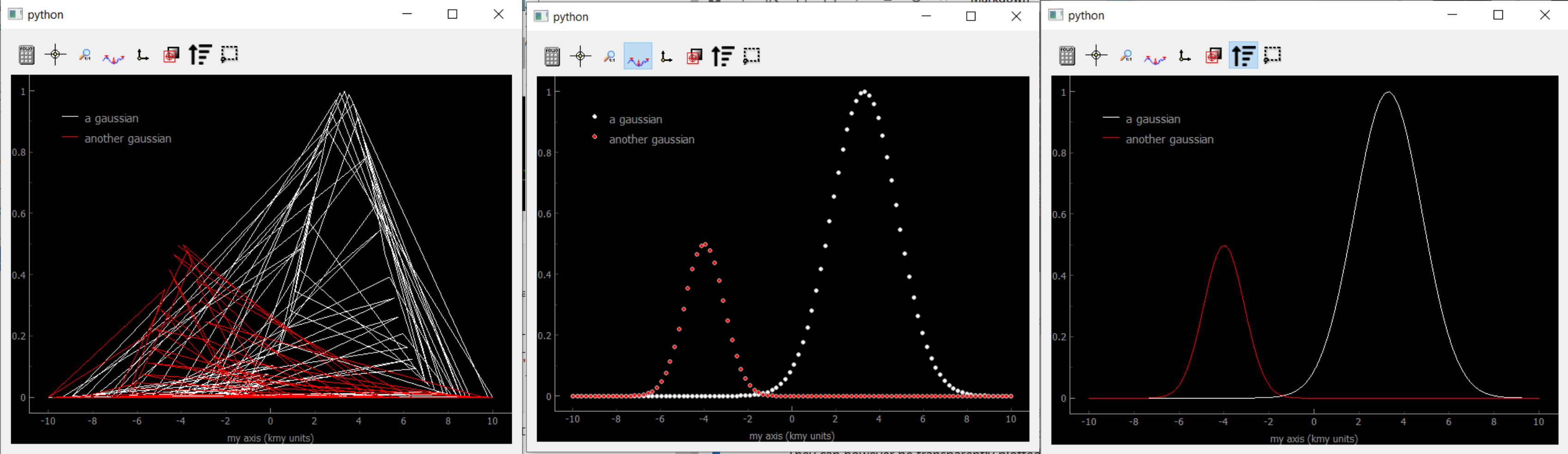1568x454 pixels.
Task: Click 'a gaussian' legend label in right window
Action: [x=1152, y=119]
